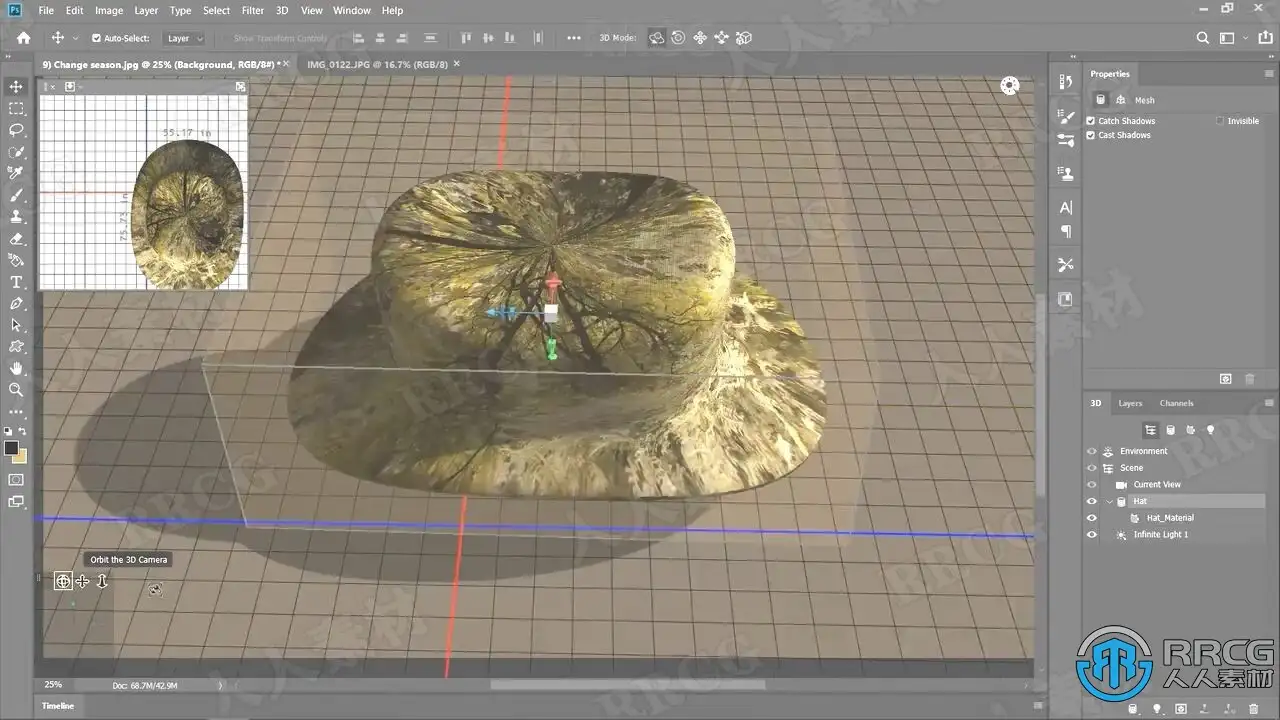Activate Scale 3D Object mode
Viewport: 1280px width, 720px height.
(744, 38)
